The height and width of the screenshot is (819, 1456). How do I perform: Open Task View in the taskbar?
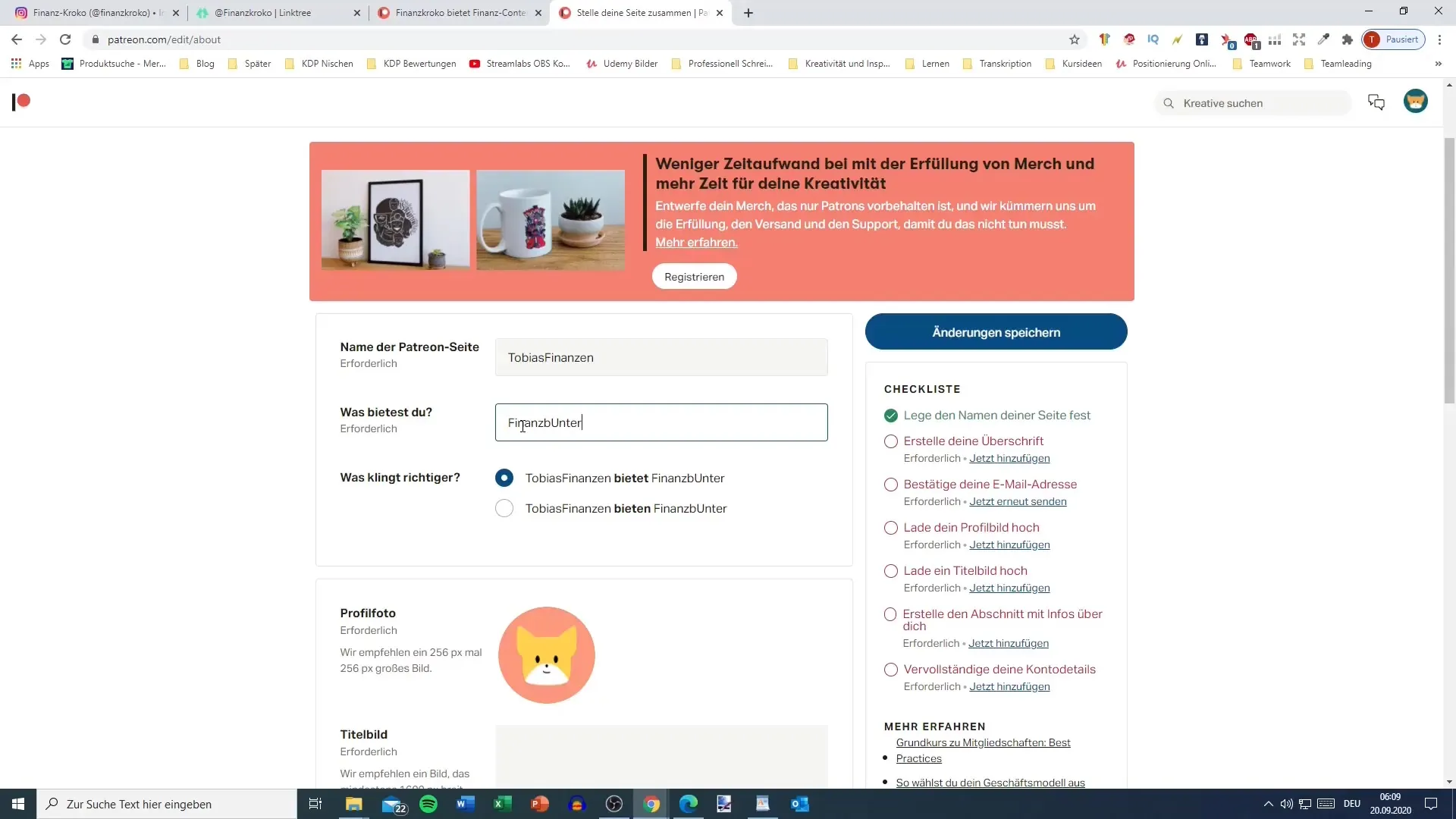tap(315, 804)
